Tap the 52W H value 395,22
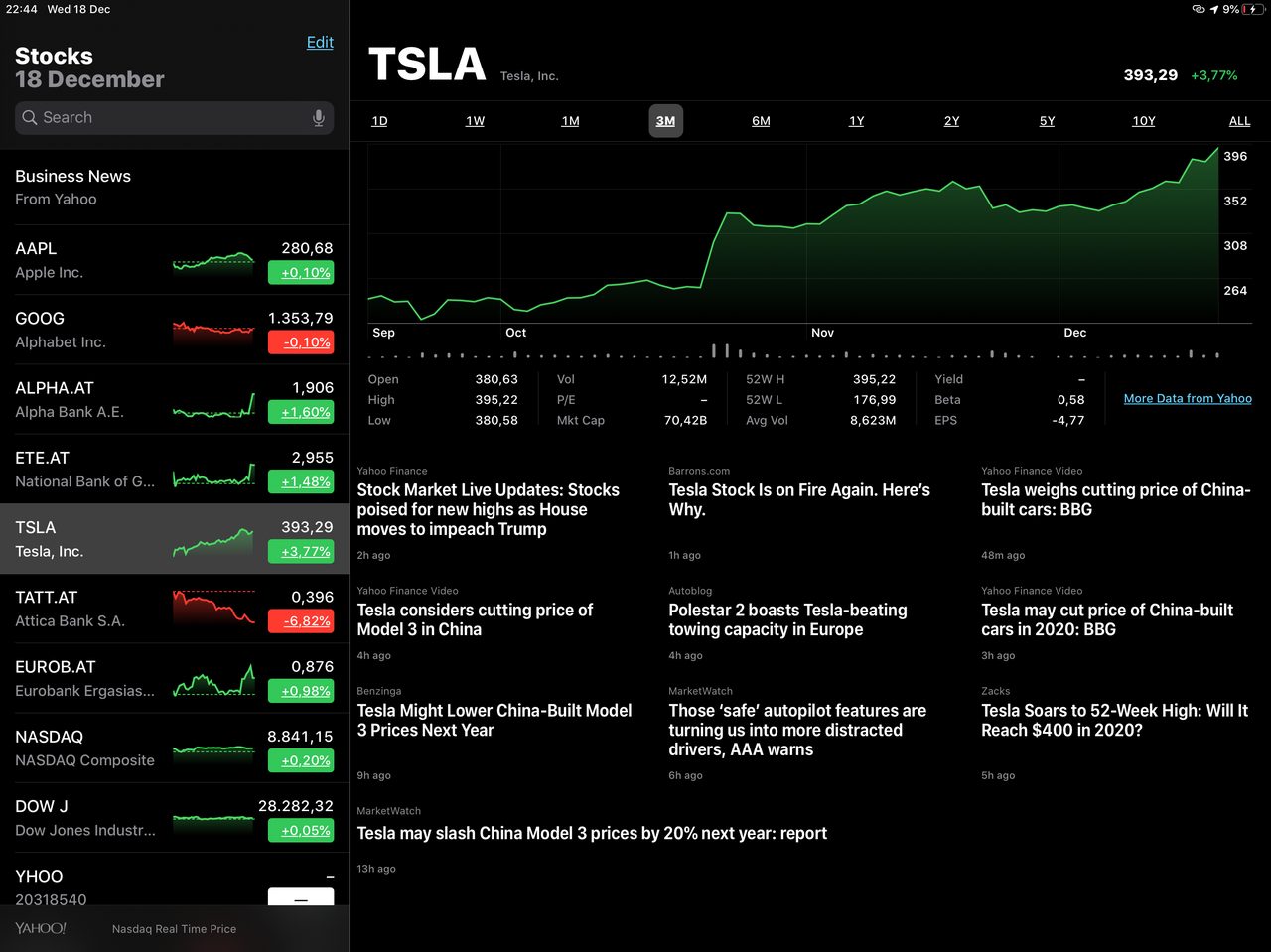 (874, 379)
